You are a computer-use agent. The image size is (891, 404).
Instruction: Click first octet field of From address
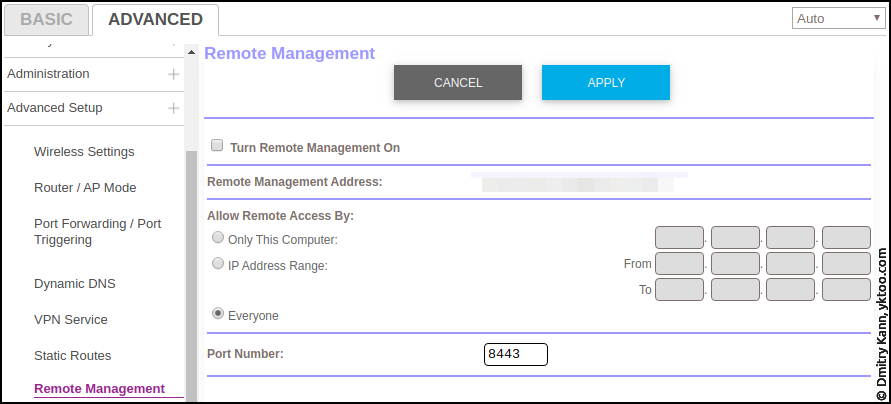[679, 264]
